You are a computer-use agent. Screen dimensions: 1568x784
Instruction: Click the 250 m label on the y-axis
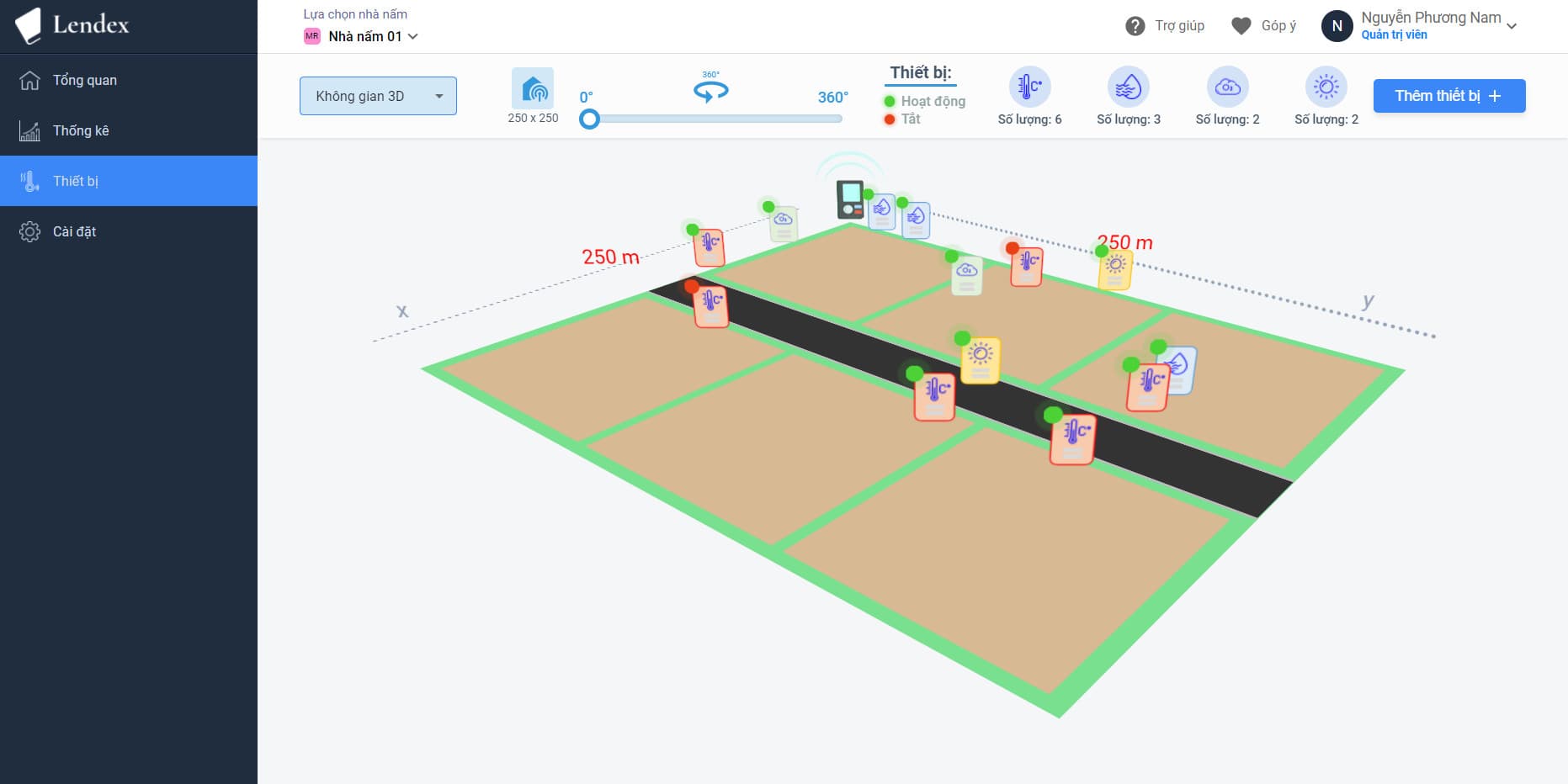[1125, 242]
